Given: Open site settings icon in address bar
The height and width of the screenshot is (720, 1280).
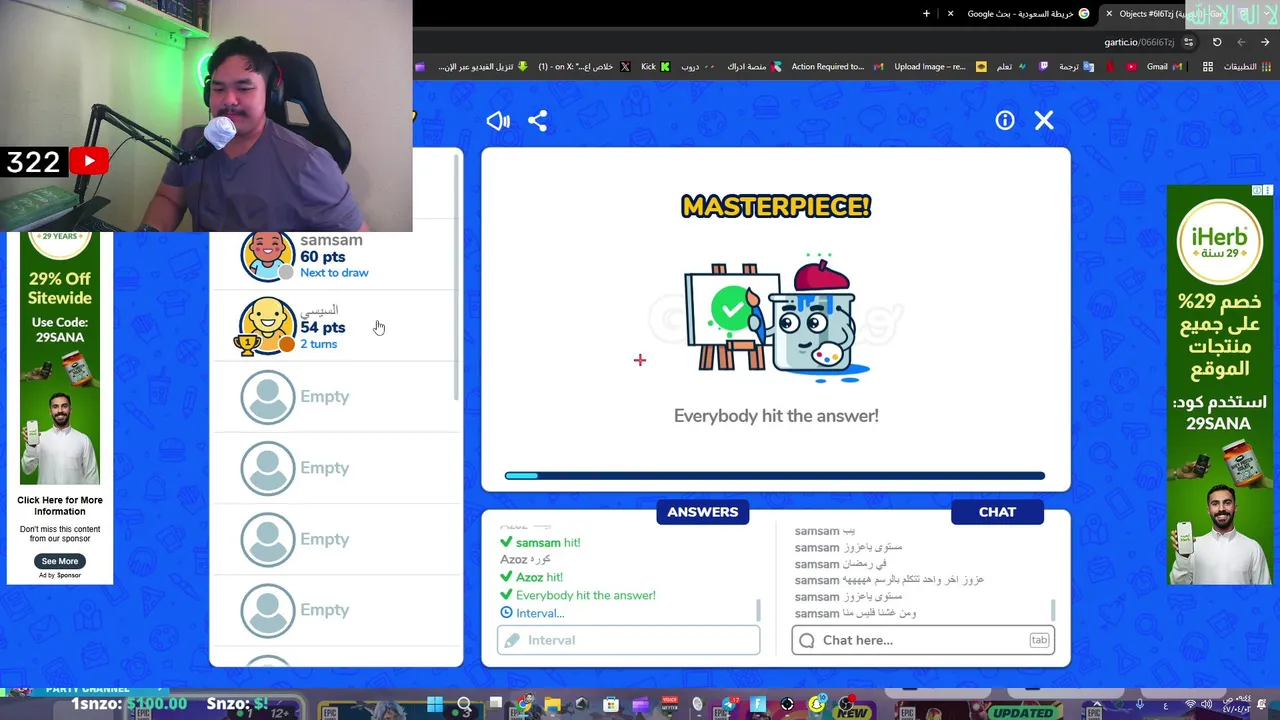Looking at the screenshot, I should 1188,42.
